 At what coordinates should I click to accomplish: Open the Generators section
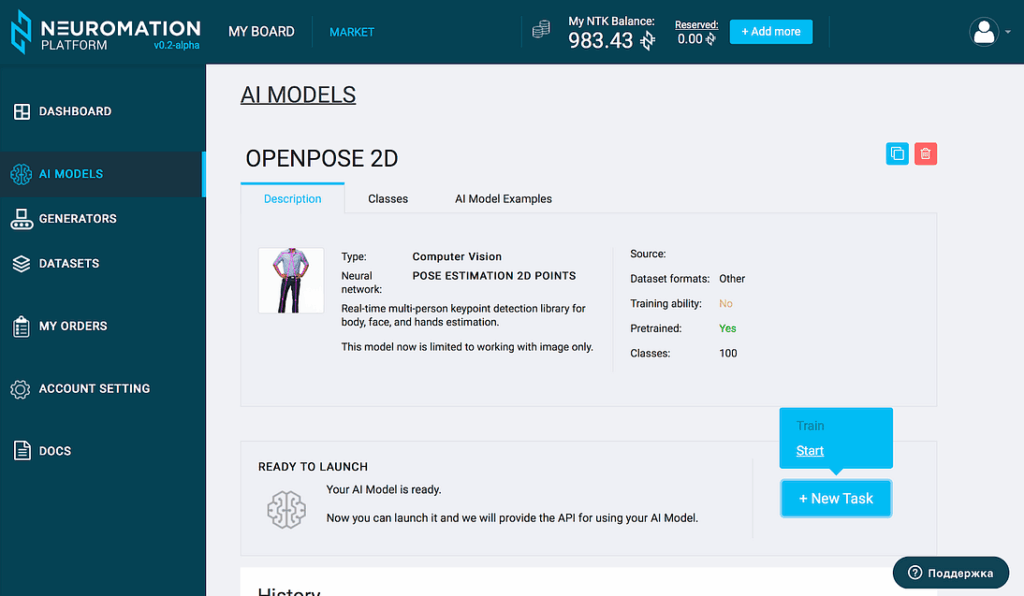[77, 219]
